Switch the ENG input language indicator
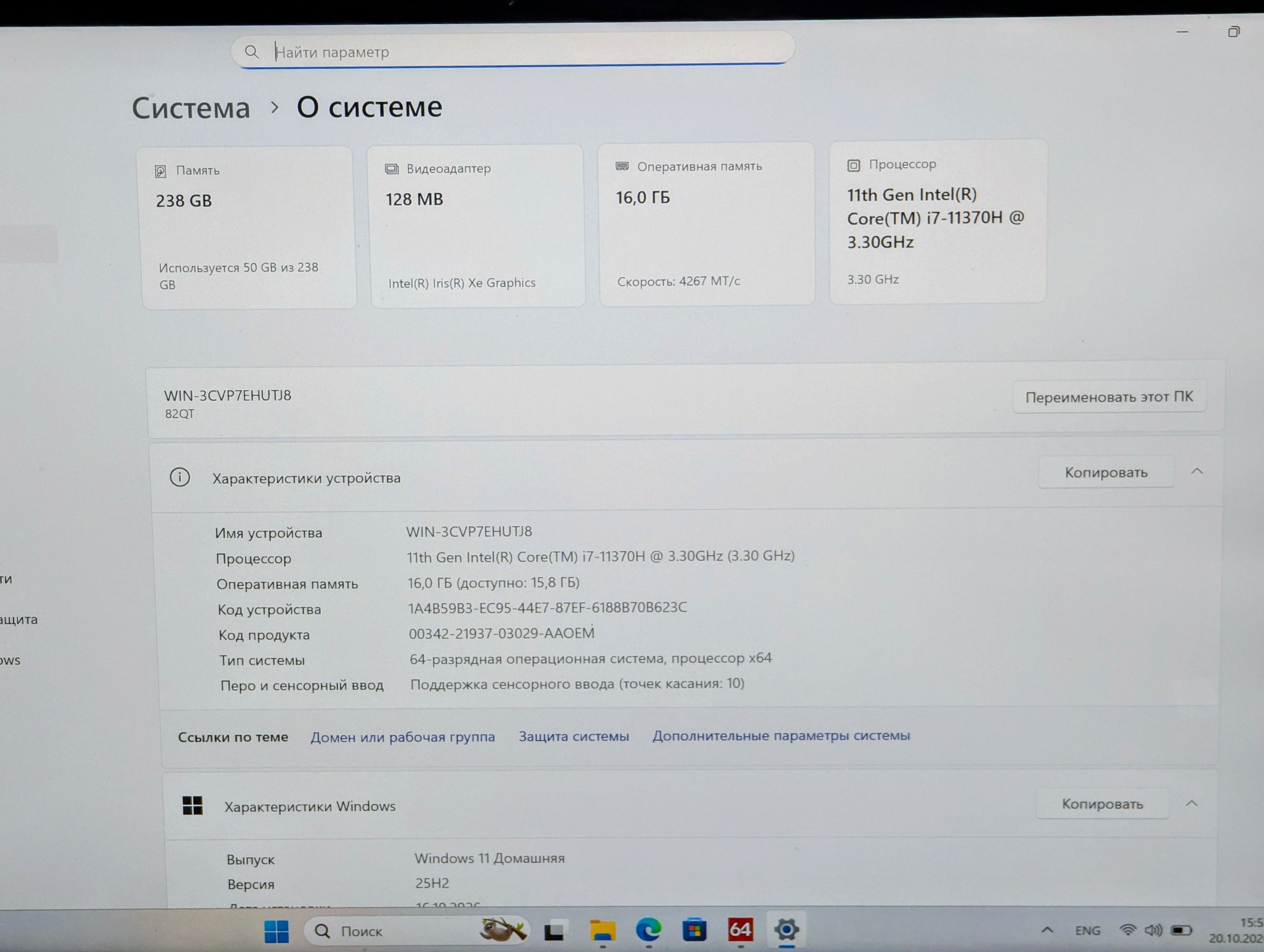This screenshot has width=1264, height=952. pos(1087,930)
